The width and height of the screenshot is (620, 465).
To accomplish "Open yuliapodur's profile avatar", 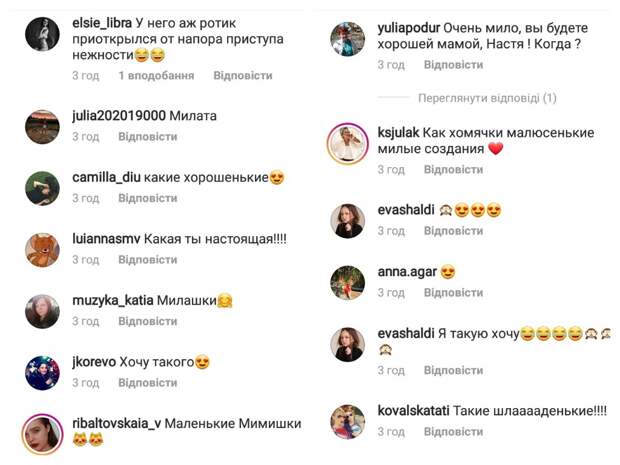I will pos(348,39).
